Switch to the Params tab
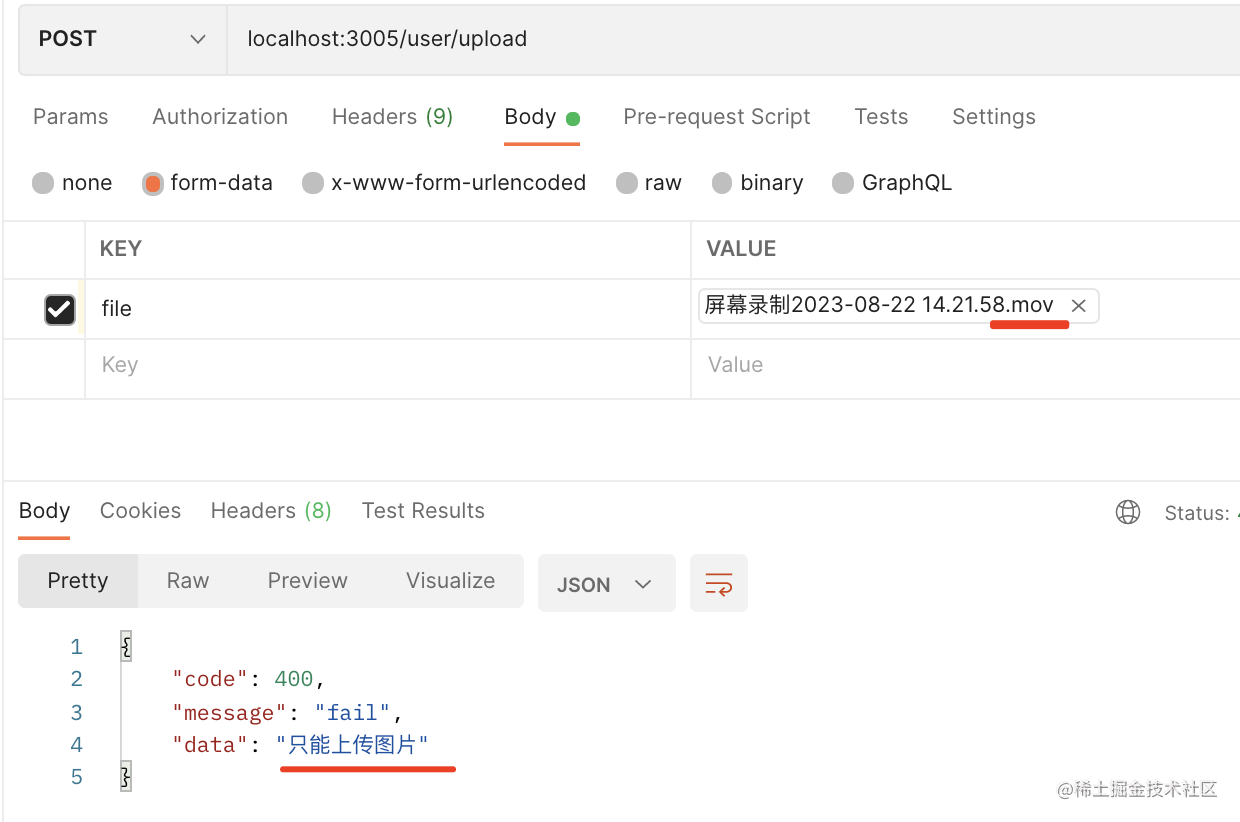 tap(70, 117)
